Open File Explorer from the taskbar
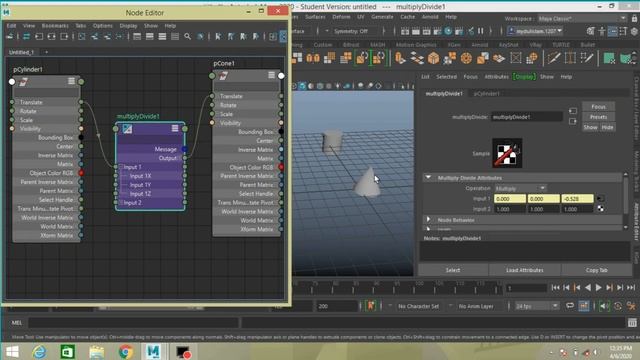Image resolution: width=640 pixels, height=360 pixels. click(x=97, y=352)
